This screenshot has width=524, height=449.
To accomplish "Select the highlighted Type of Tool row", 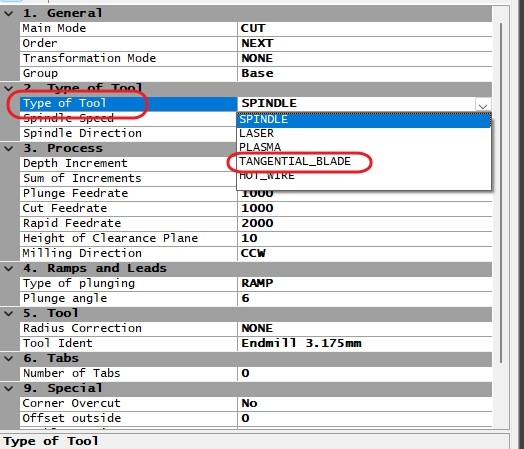I will (x=128, y=104).
